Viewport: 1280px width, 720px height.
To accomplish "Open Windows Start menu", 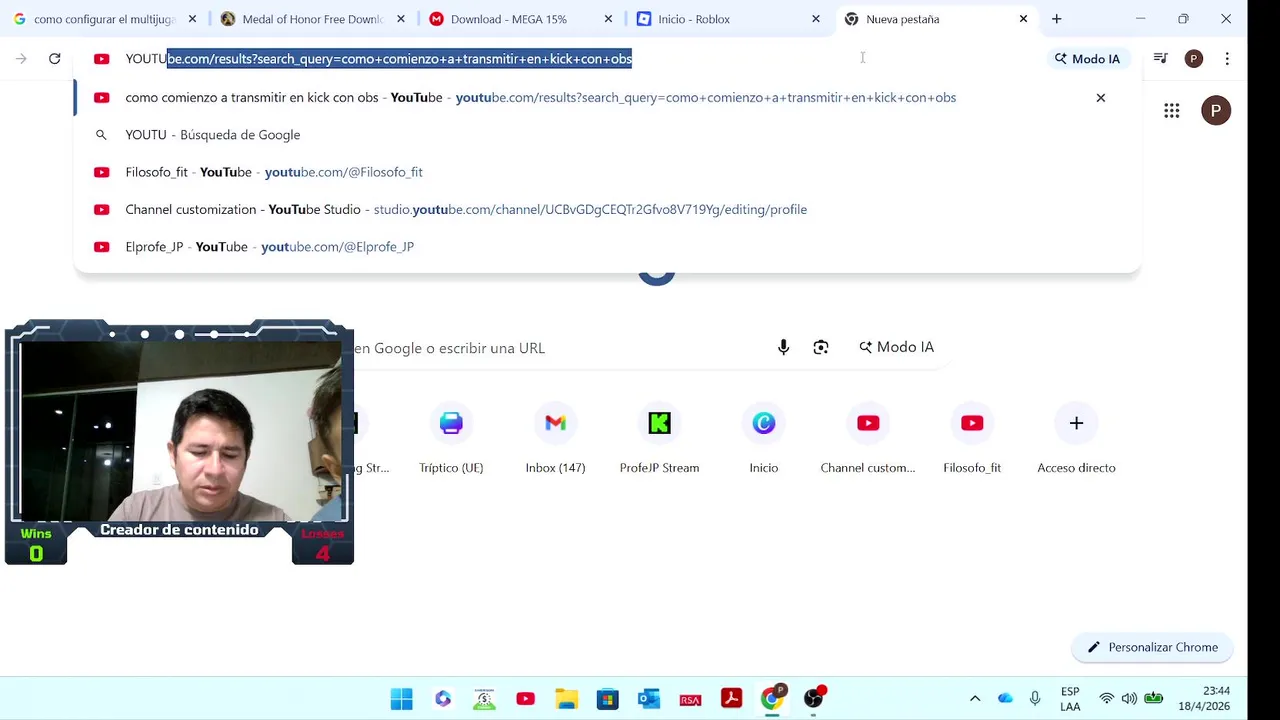I will (x=401, y=699).
